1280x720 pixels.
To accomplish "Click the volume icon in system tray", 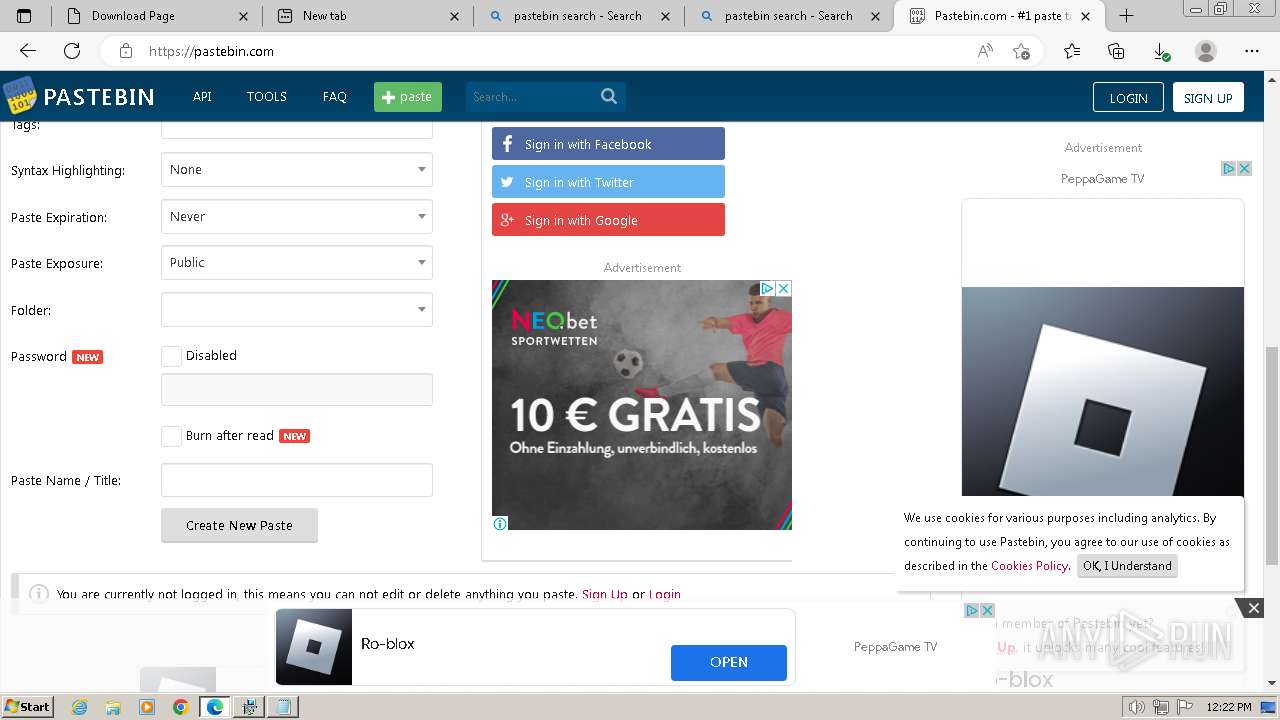I will (x=1136, y=707).
